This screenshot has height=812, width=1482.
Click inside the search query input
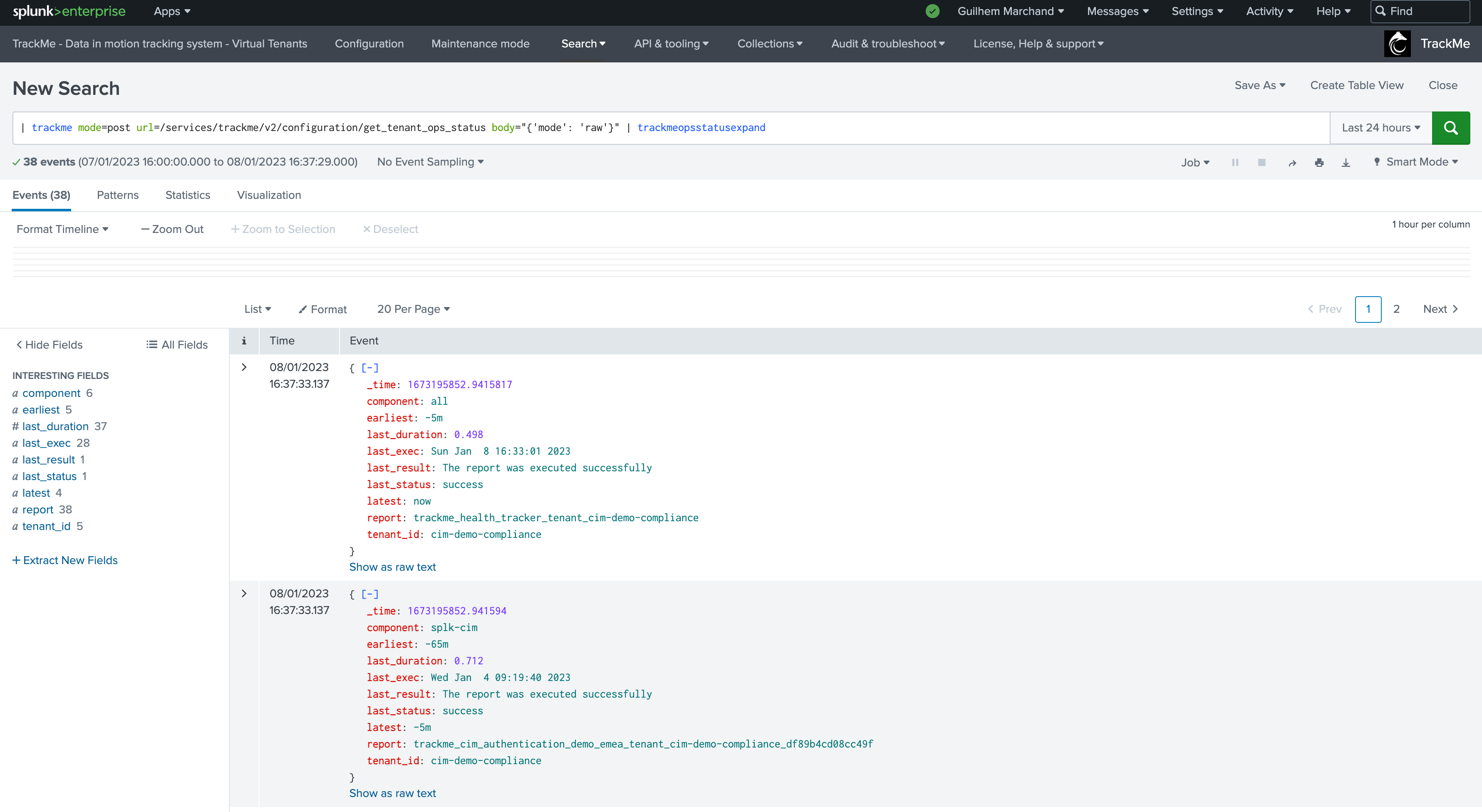tap(671, 128)
